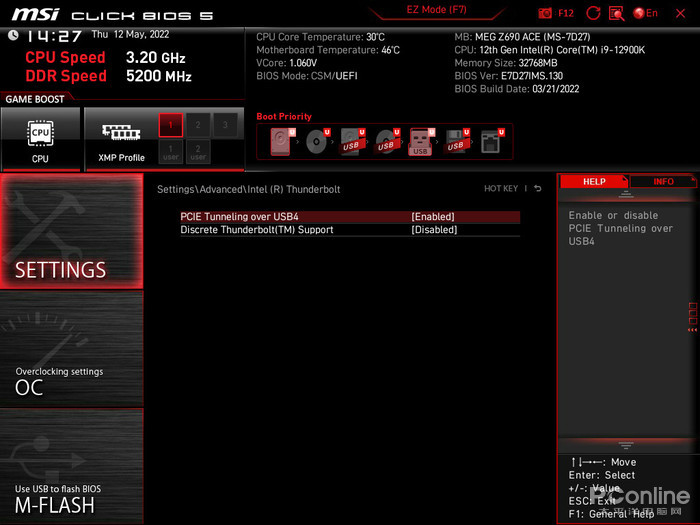
Task: Select XMP profile 3
Action: pos(225,125)
